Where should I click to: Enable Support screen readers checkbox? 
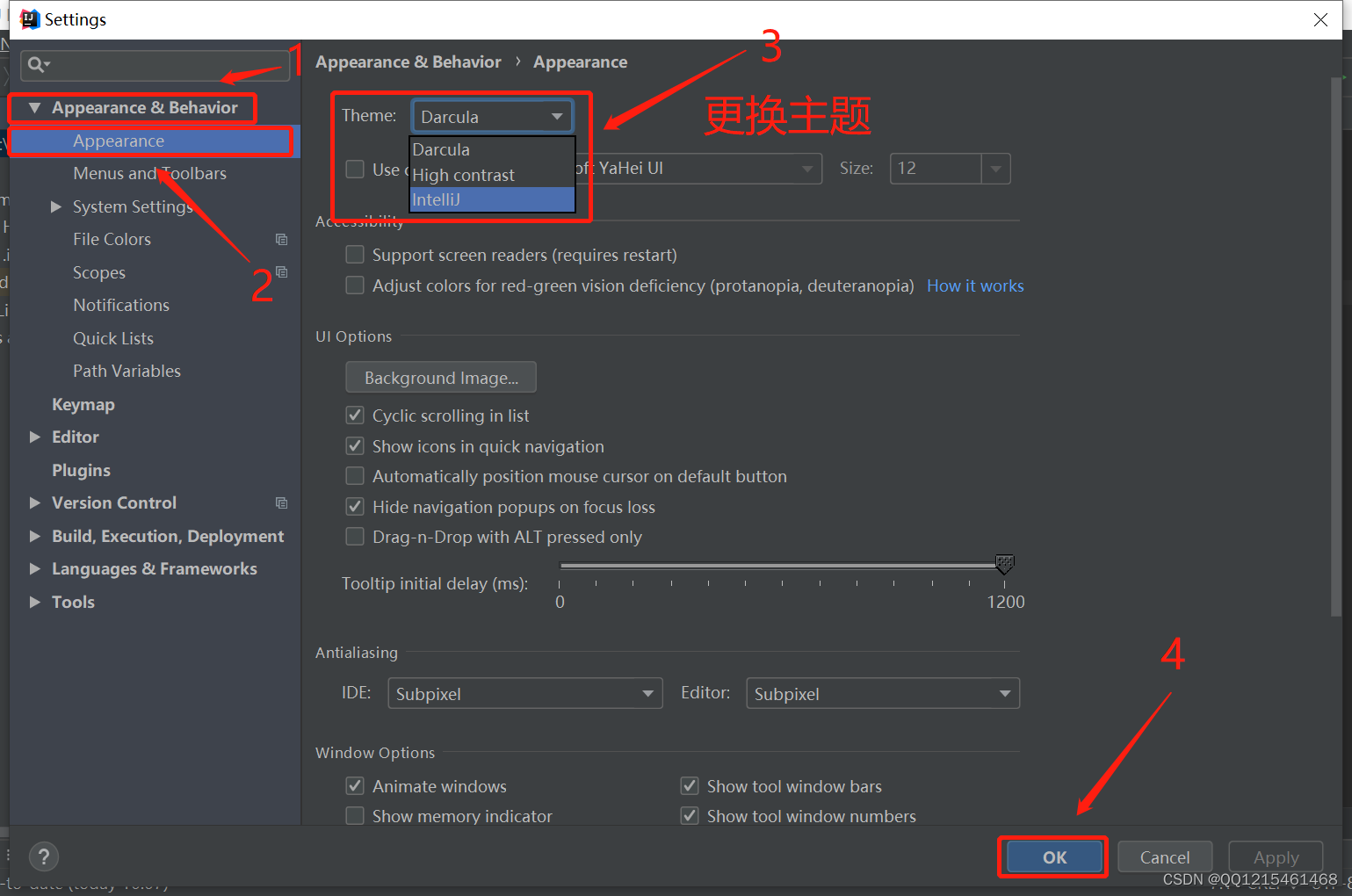(x=355, y=255)
